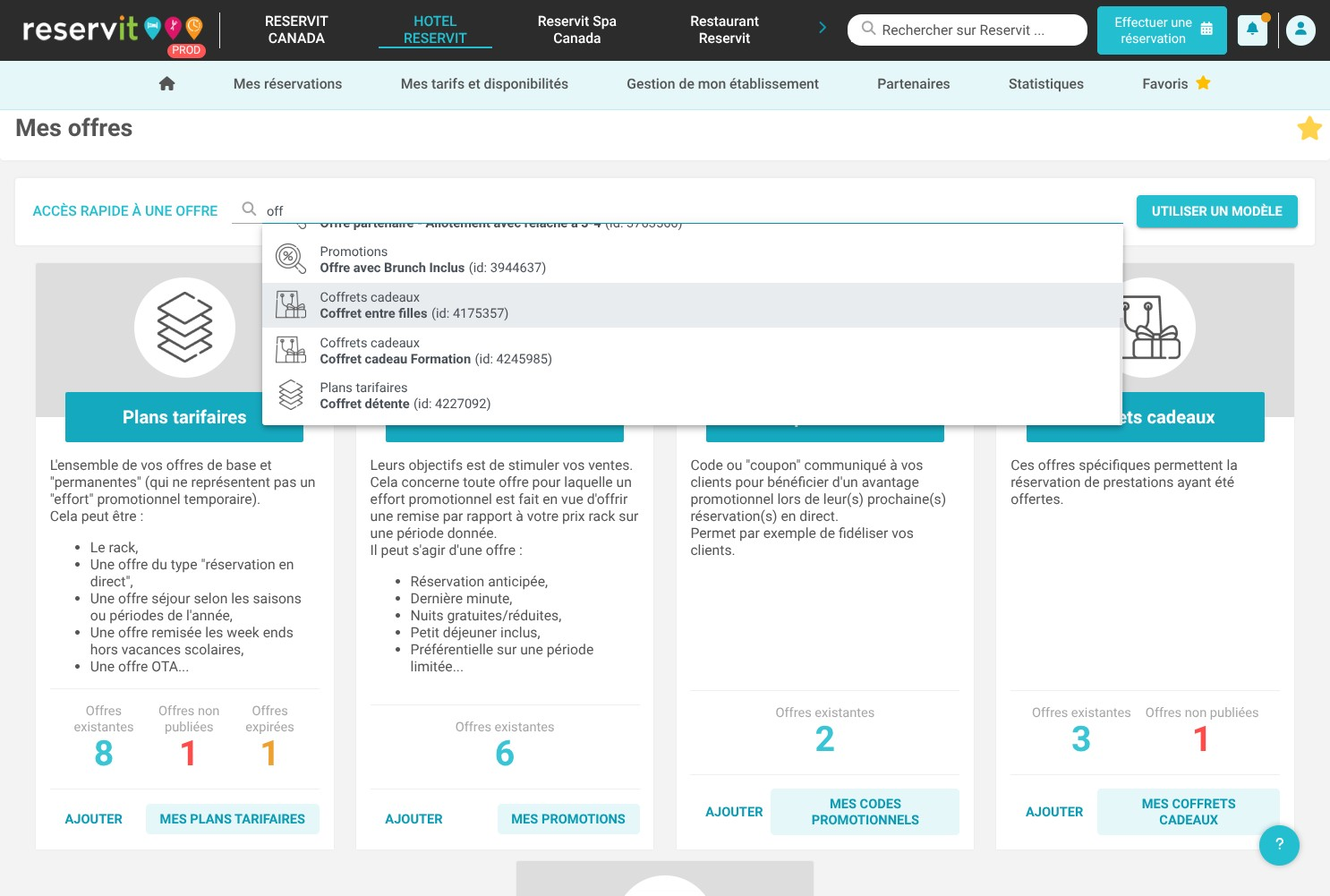Click Offres non publiées count in gift boxes card
Image resolution: width=1330 pixels, height=896 pixels.
(x=1201, y=739)
